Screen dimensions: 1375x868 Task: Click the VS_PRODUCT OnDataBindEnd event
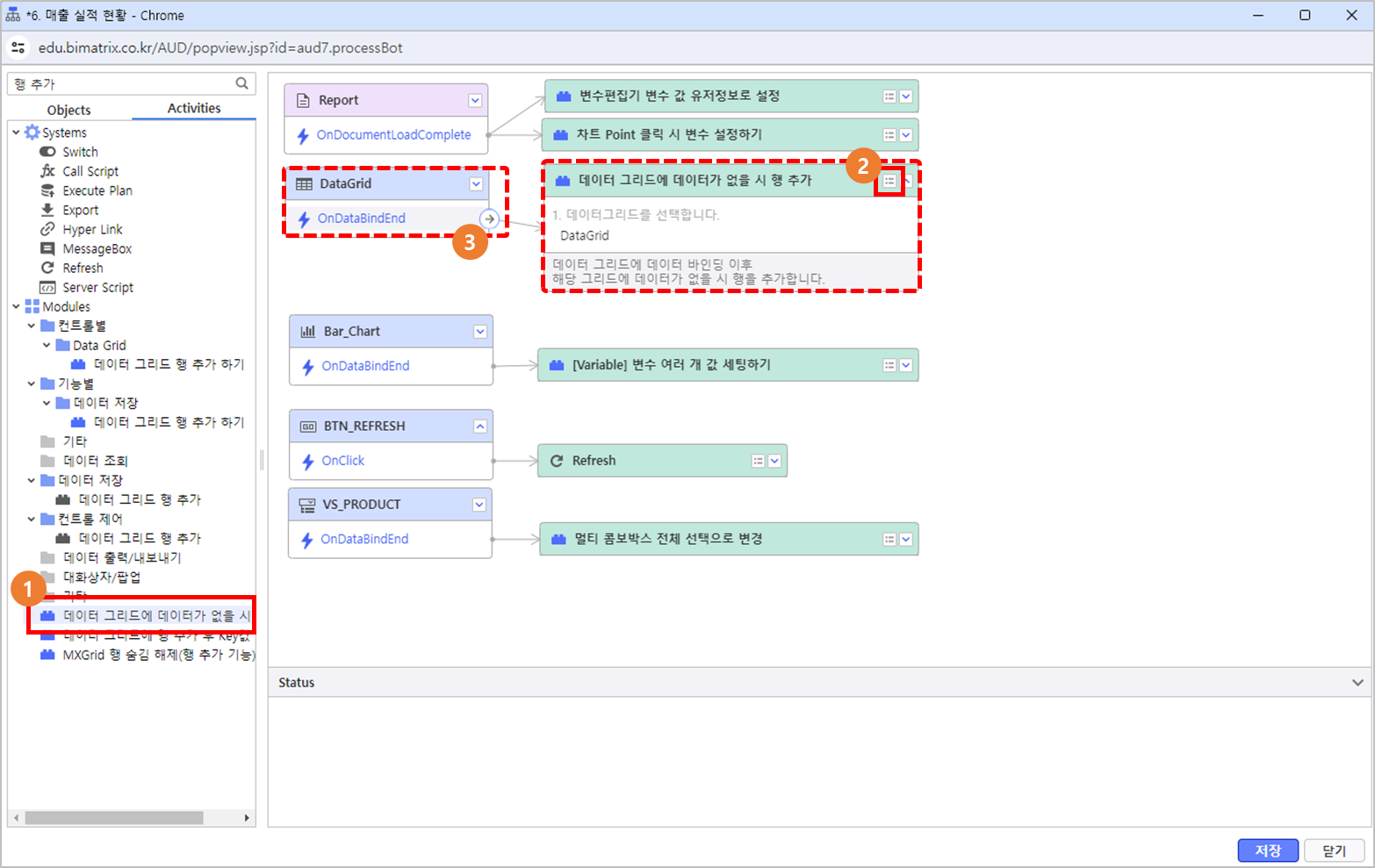[x=364, y=539]
